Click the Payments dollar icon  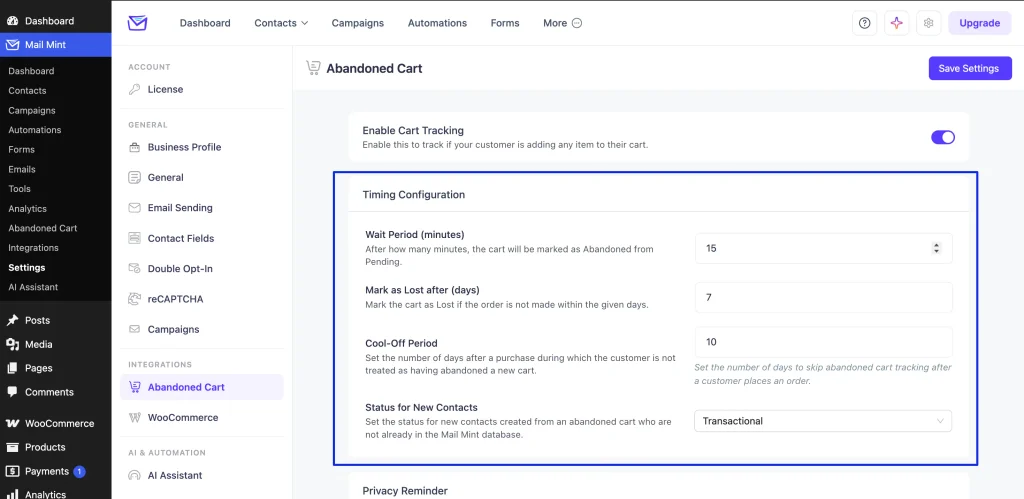12,471
